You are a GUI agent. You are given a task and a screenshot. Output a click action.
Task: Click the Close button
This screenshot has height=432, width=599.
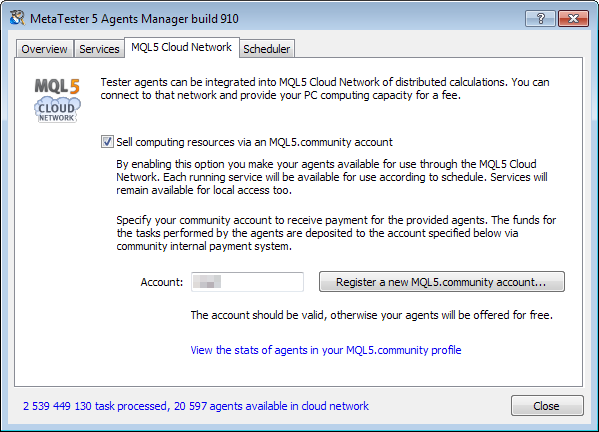click(x=547, y=406)
